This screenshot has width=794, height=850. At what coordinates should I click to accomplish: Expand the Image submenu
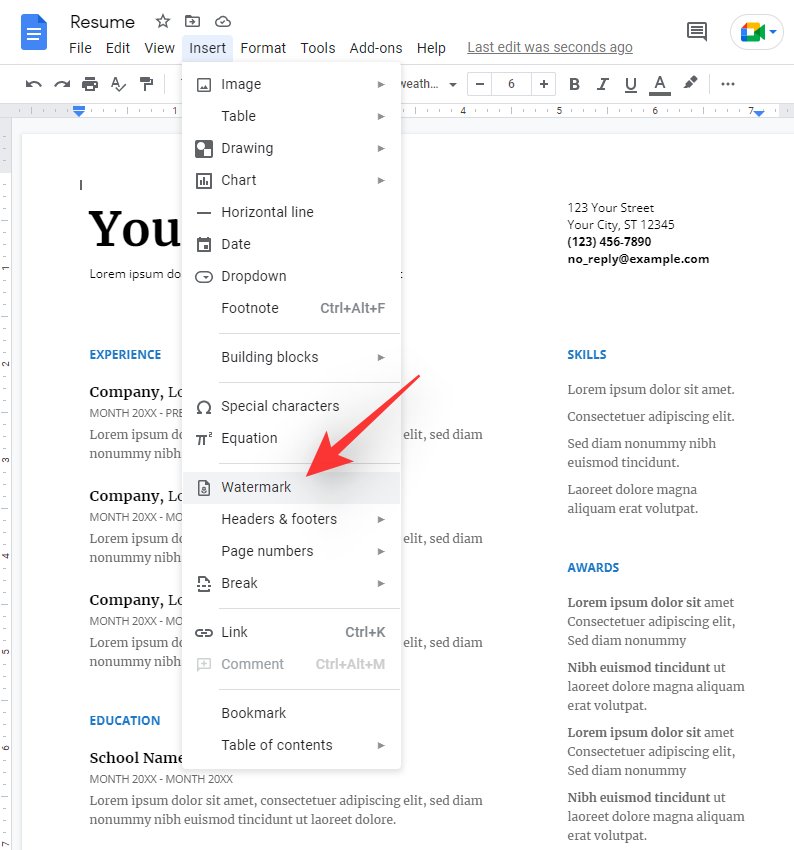coord(292,84)
